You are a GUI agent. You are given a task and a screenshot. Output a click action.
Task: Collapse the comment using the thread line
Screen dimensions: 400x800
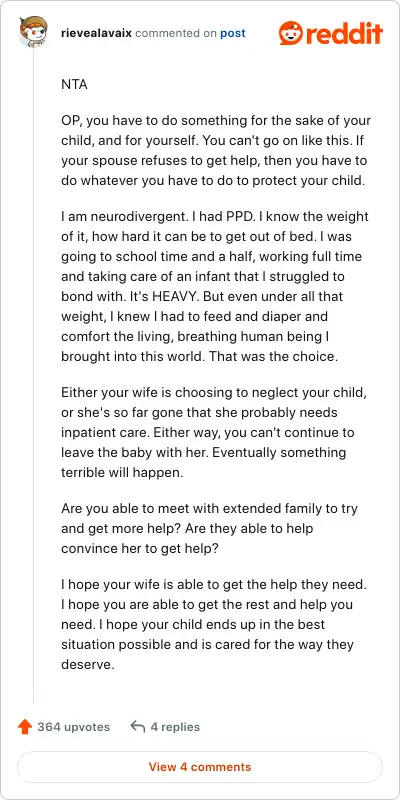click(x=34, y=375)
